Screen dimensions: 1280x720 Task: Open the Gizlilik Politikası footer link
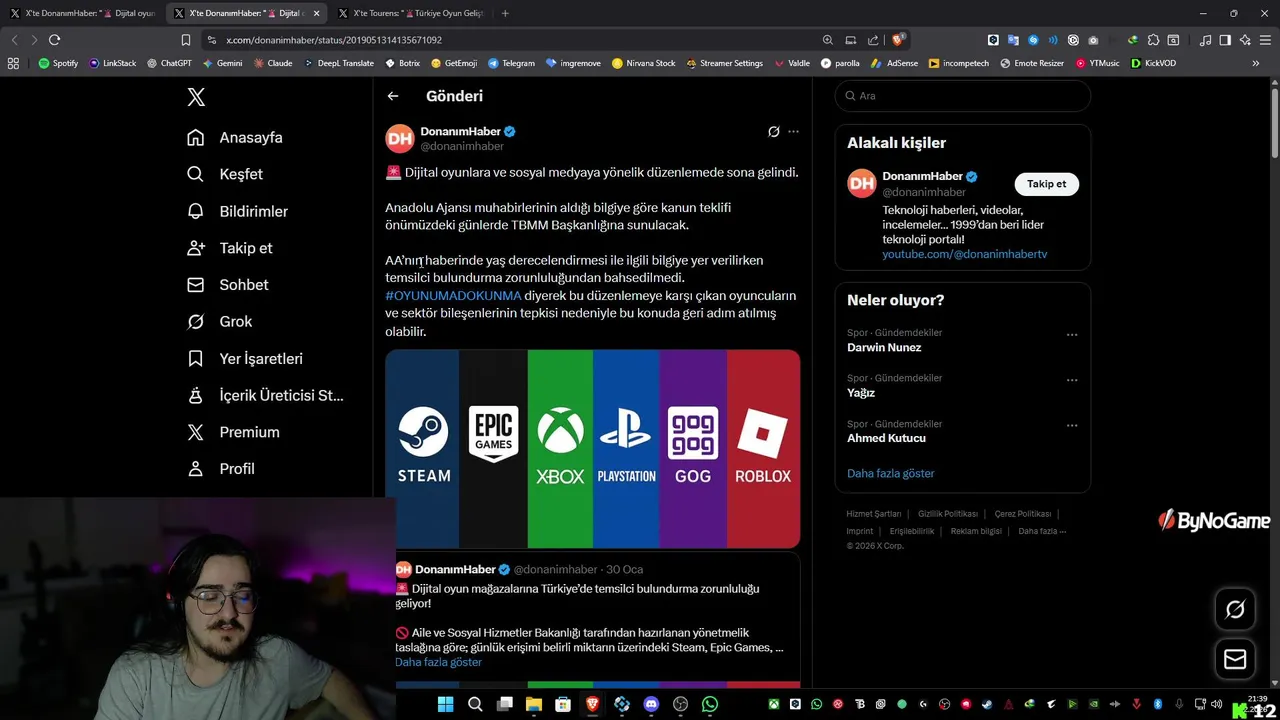[x=948, y=514]
